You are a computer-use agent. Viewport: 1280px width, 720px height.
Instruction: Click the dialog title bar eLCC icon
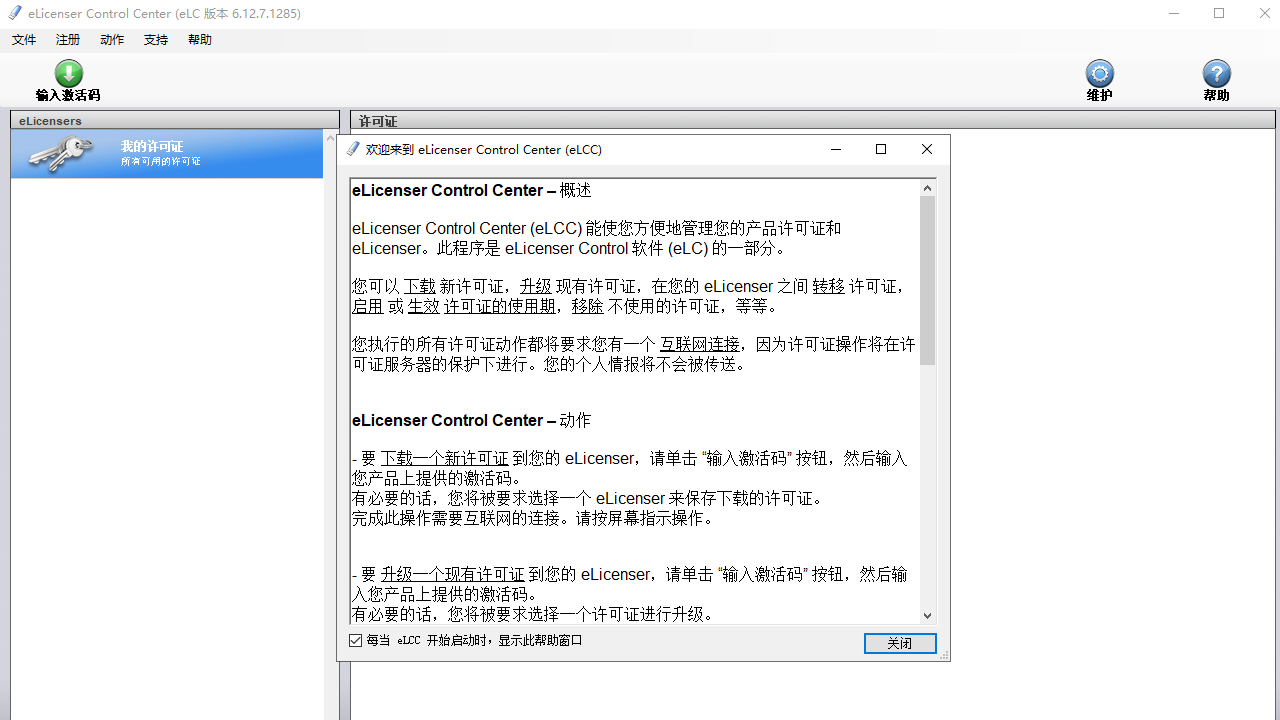tap(352, 148)
